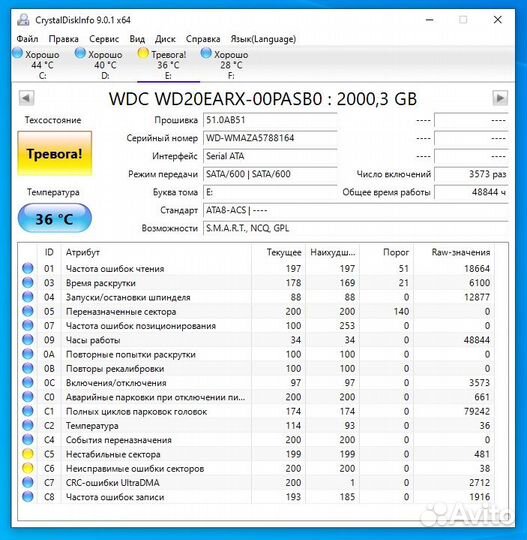Open the Диск menu
This screenshot has height=540, width=527.
(x=165, y=39)
